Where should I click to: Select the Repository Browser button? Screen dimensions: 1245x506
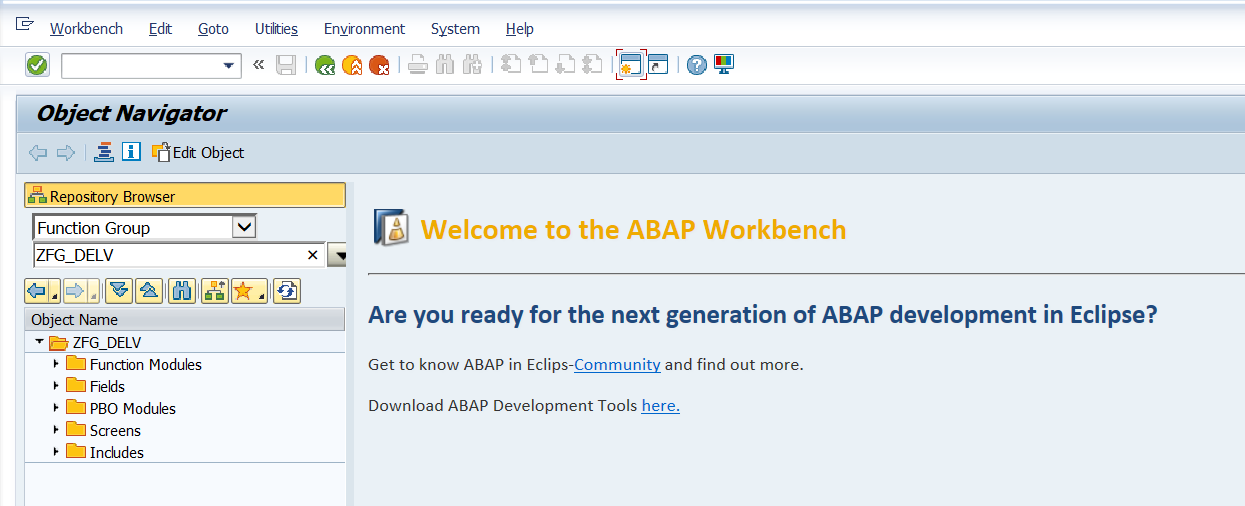(185, 196)
